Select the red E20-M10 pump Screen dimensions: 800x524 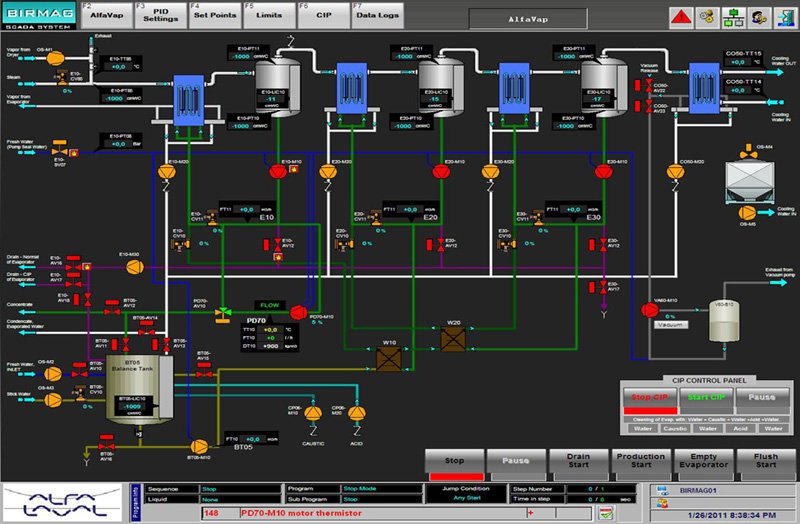[441, 171]
